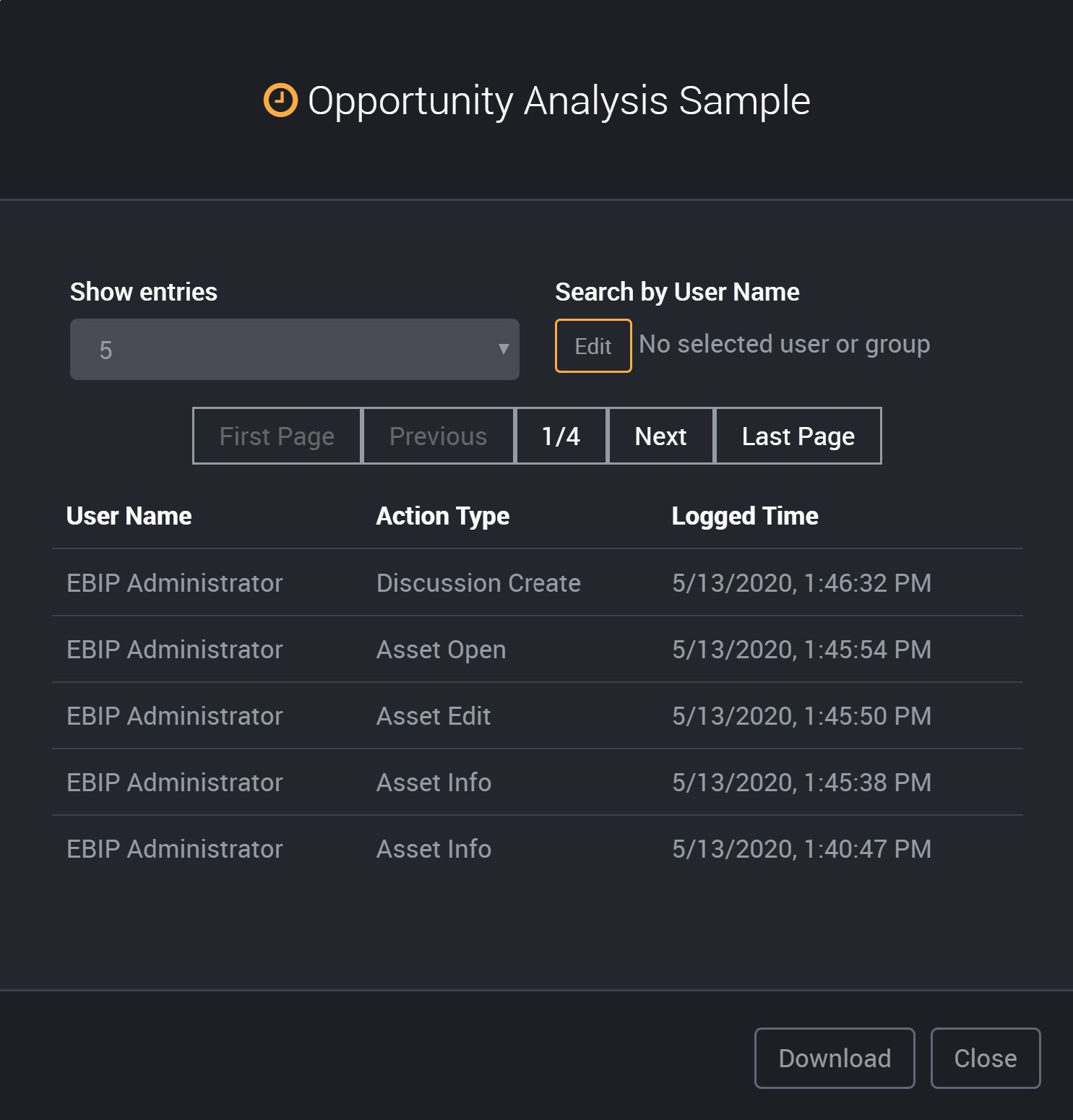
Task: Click Edit to search by user
Action: tap(593, 346)
